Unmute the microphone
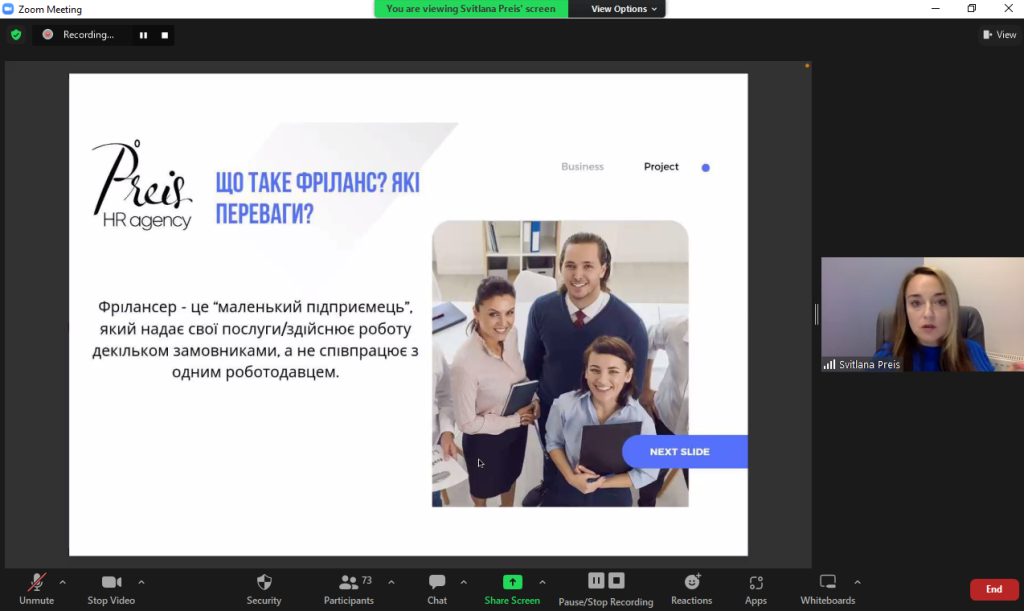 [36, 589]
